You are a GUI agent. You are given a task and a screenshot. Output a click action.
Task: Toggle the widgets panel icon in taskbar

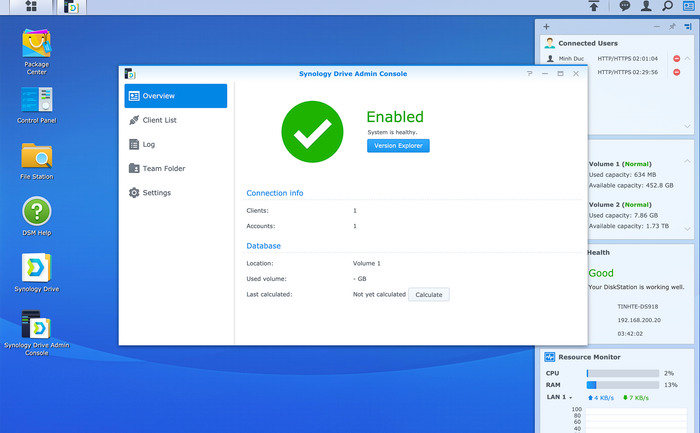(x=689, y=6)
